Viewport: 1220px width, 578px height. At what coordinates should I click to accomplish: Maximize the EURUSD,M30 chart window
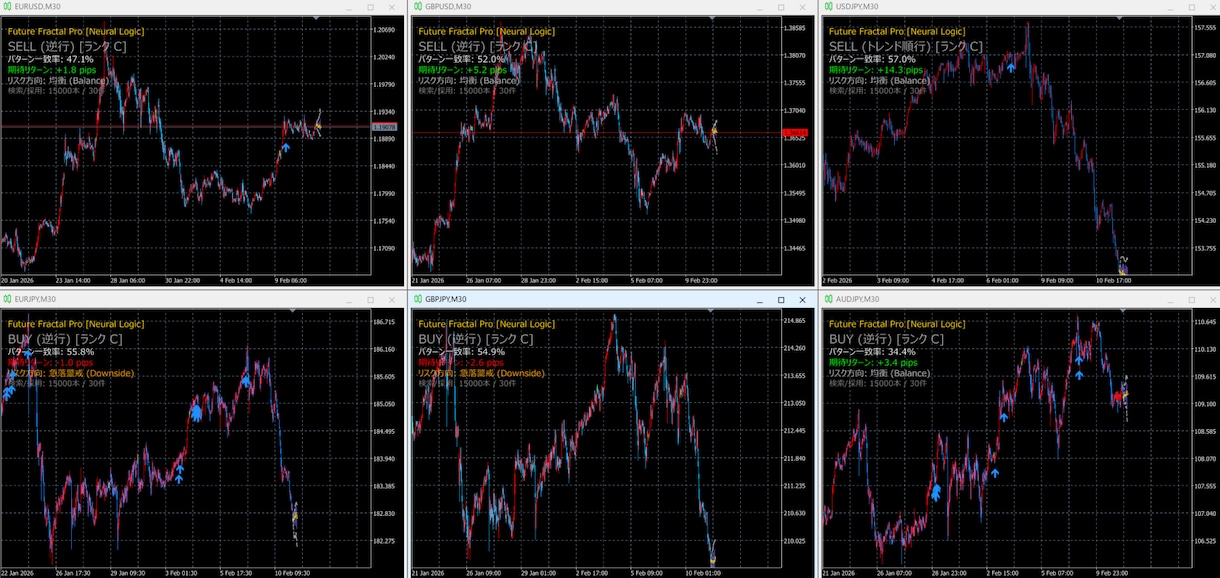point(370,7)
